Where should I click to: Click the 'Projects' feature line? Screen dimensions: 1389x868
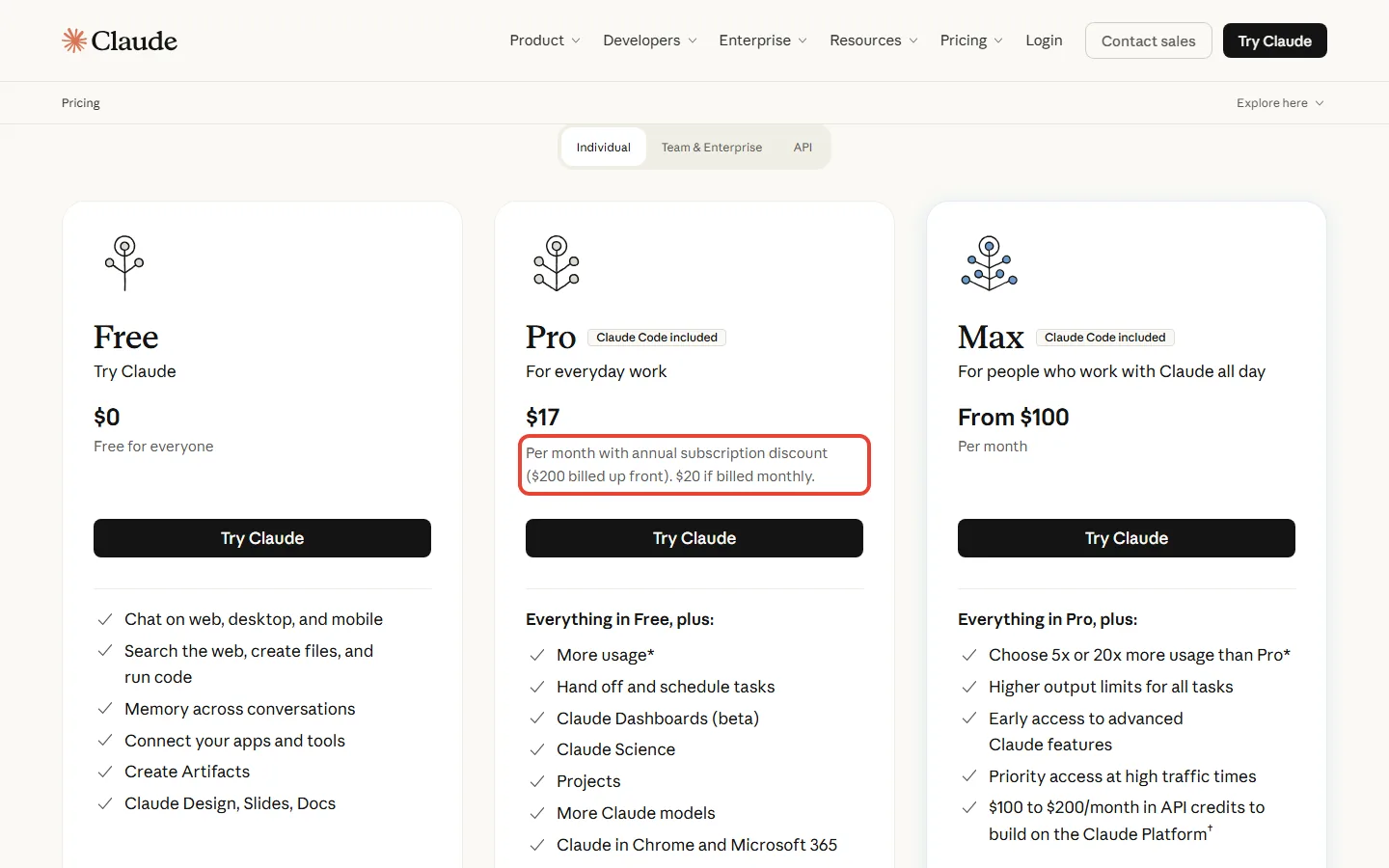pyautogui.click(x=588, y=781)
